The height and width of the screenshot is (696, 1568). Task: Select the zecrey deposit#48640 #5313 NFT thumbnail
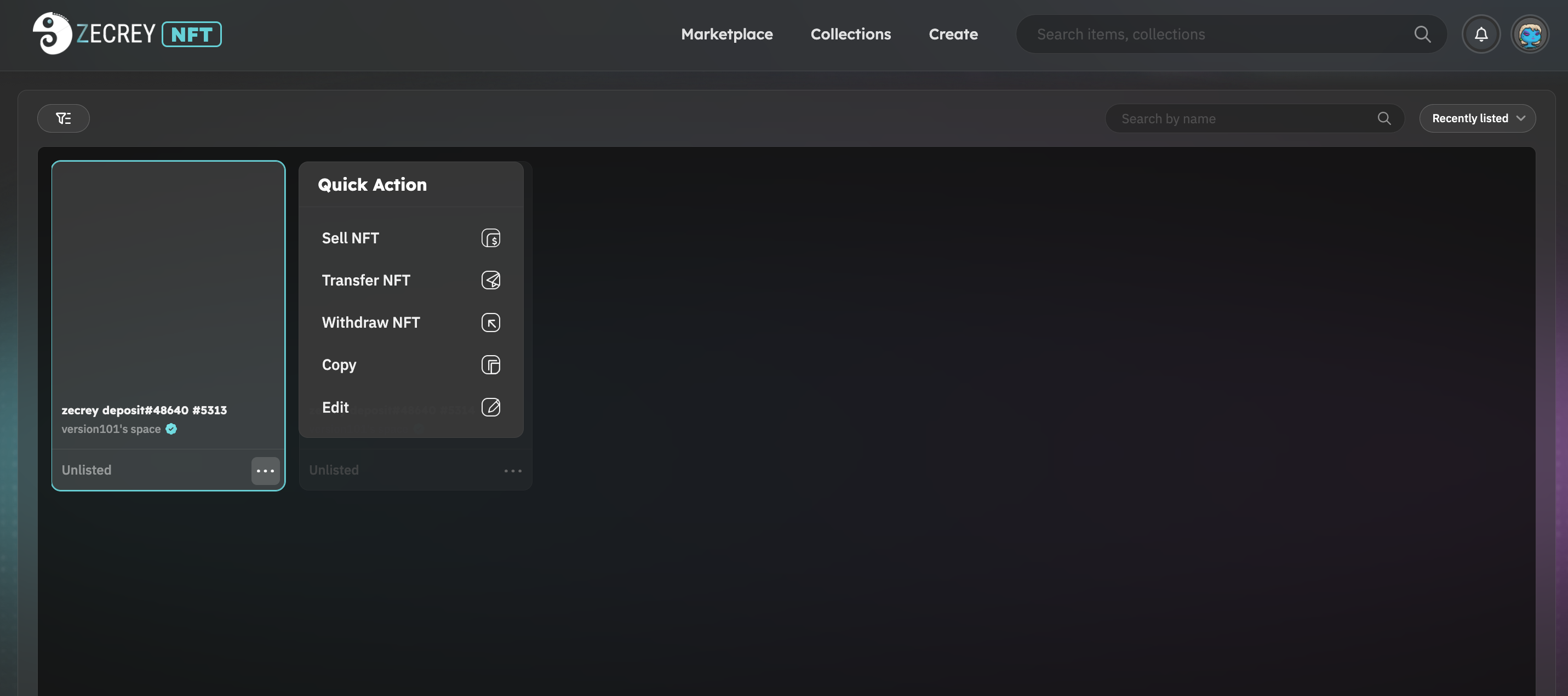168,277
